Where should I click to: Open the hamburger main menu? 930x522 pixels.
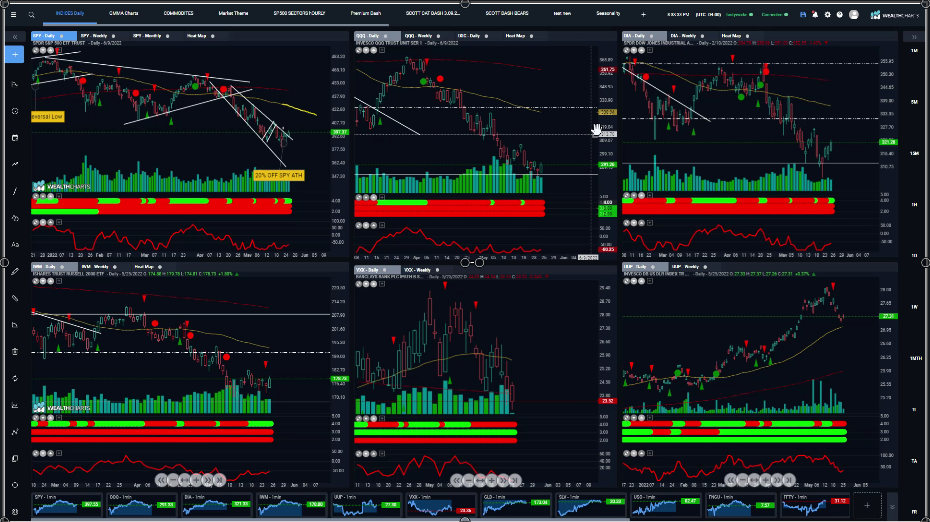(x=14, y=14)
